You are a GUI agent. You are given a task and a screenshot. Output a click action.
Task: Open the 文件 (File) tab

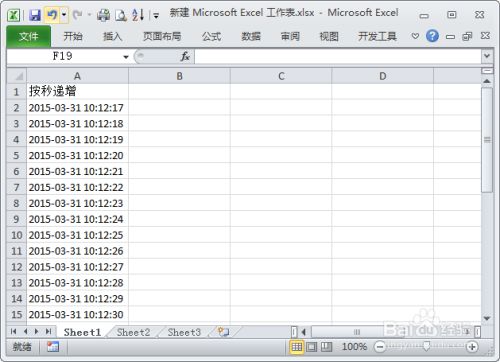pyautogui.click(x=29, y=36)
